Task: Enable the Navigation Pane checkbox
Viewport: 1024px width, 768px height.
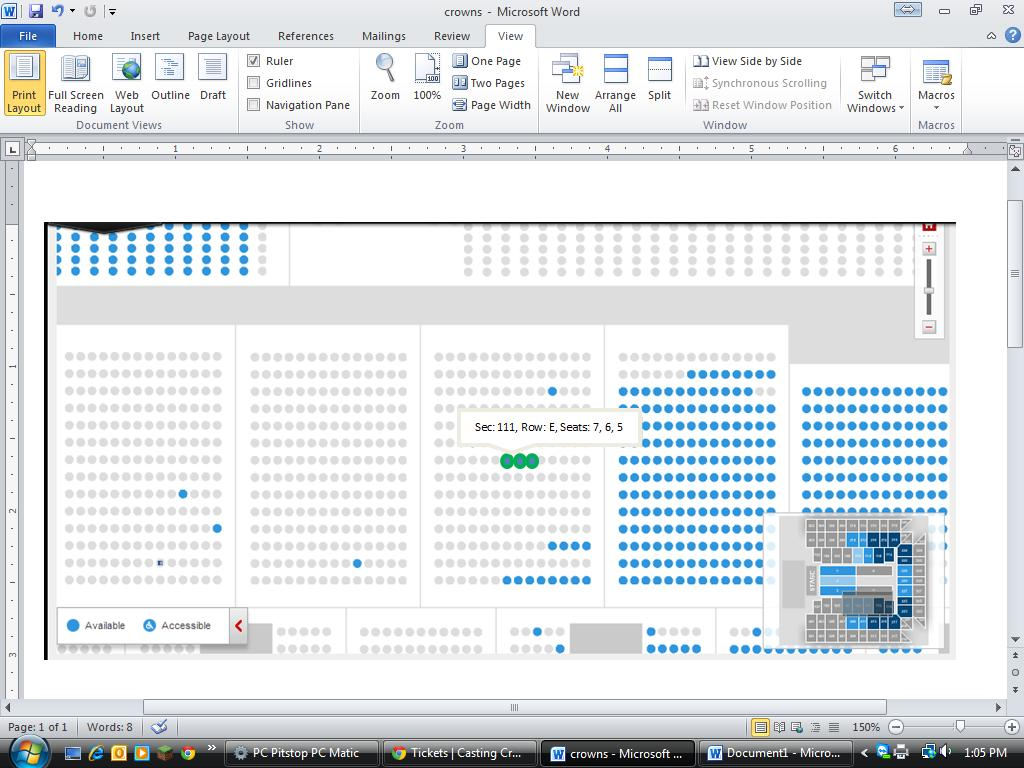Action: coord(254,105)
